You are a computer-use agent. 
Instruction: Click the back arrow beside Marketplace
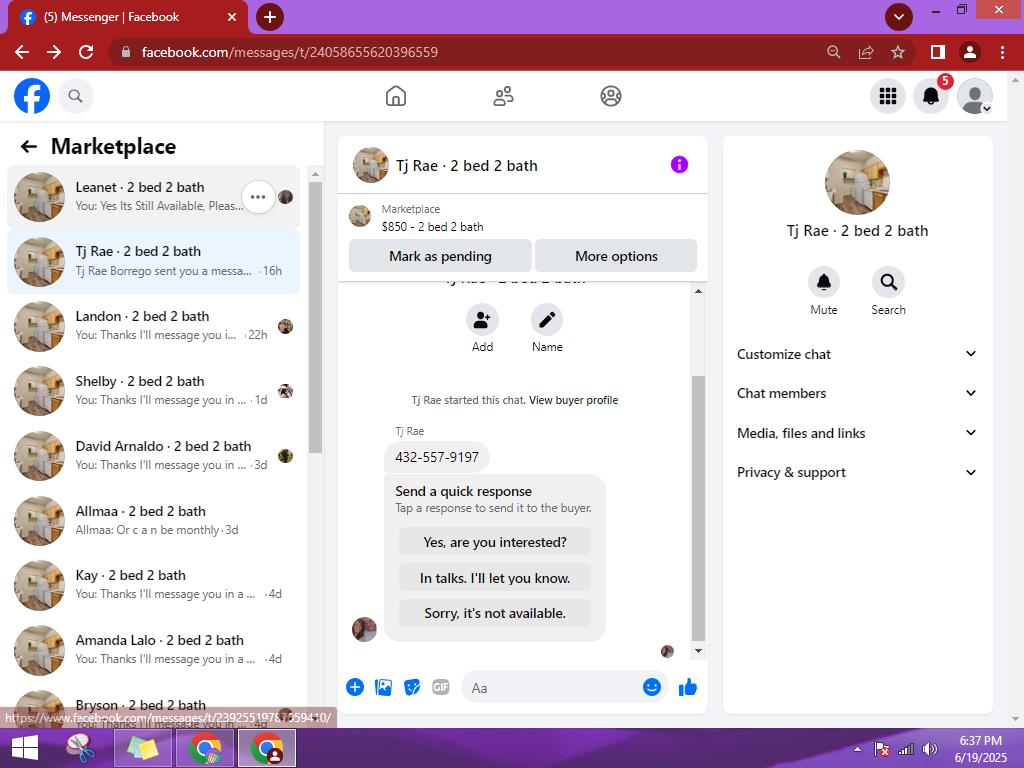[29, 146]
